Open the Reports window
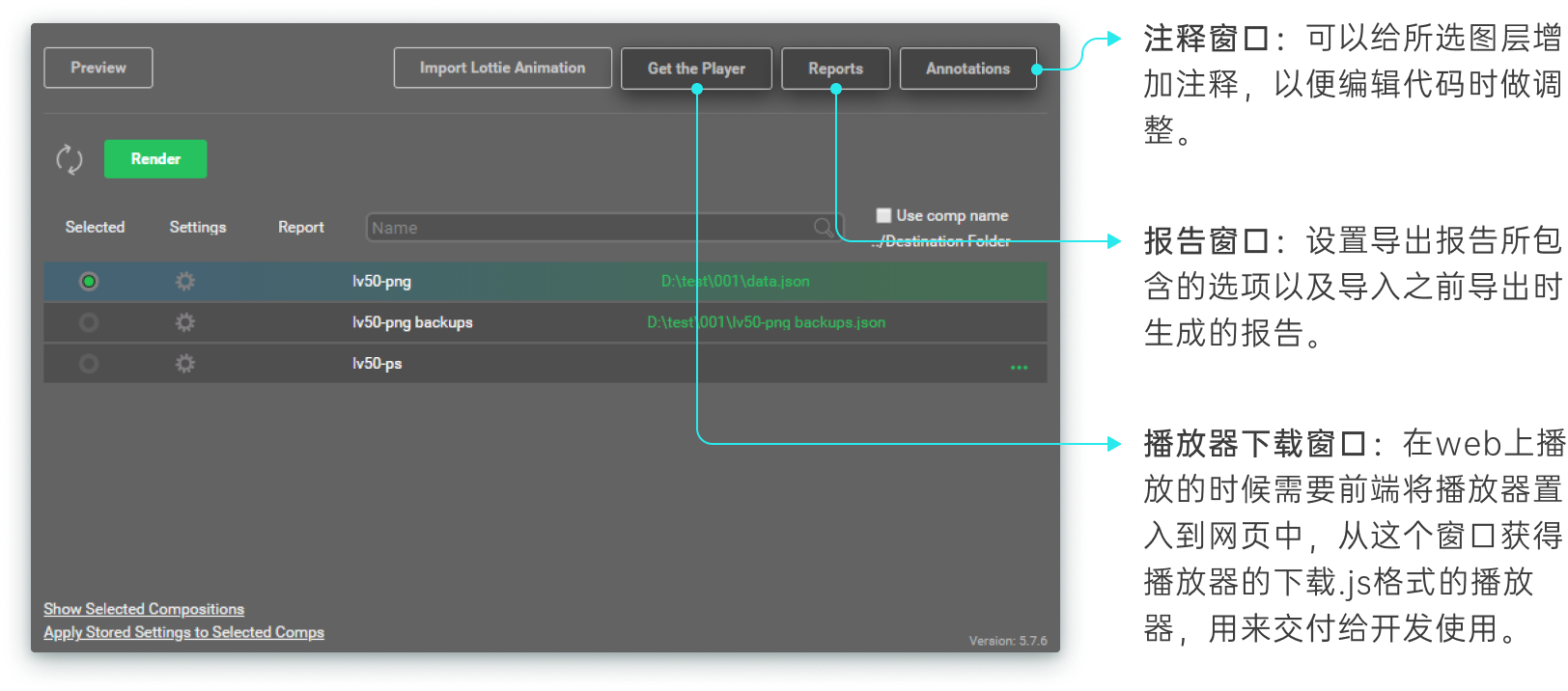The width and height of the screenshot is (1568, 691). tap(835, 68)
